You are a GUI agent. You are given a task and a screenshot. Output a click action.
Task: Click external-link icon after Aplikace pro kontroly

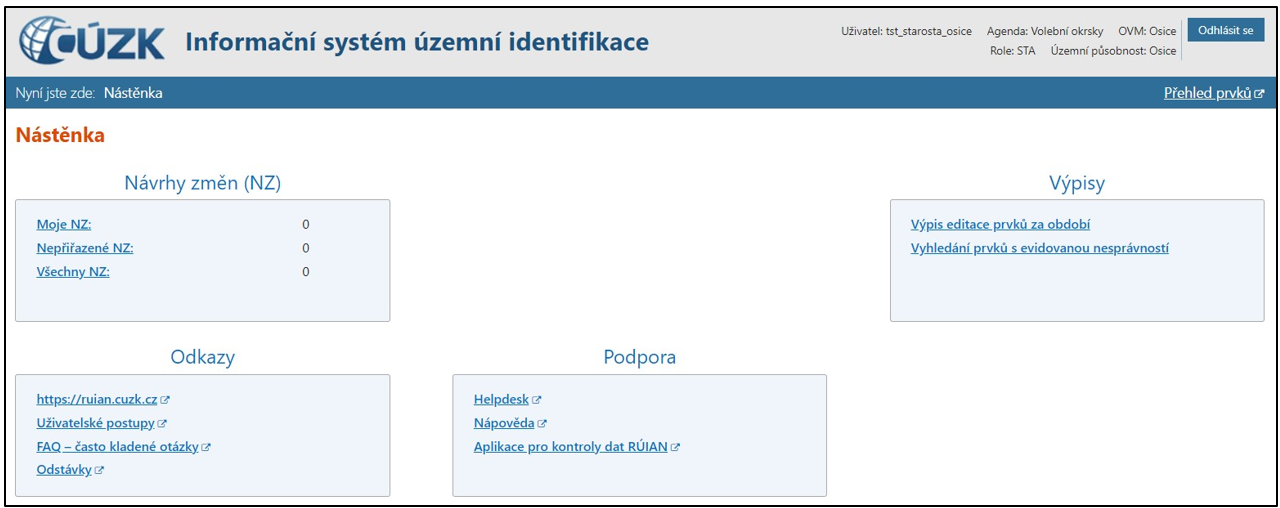click(675, 447)
